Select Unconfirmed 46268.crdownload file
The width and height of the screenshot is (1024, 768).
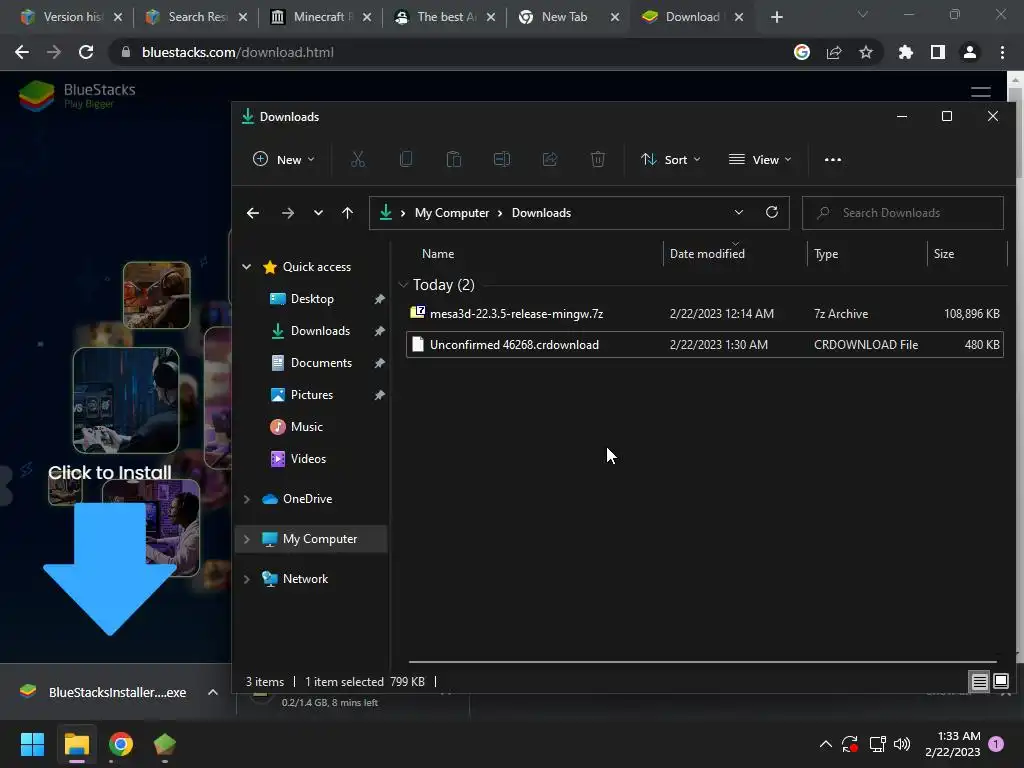click(705, 345)
